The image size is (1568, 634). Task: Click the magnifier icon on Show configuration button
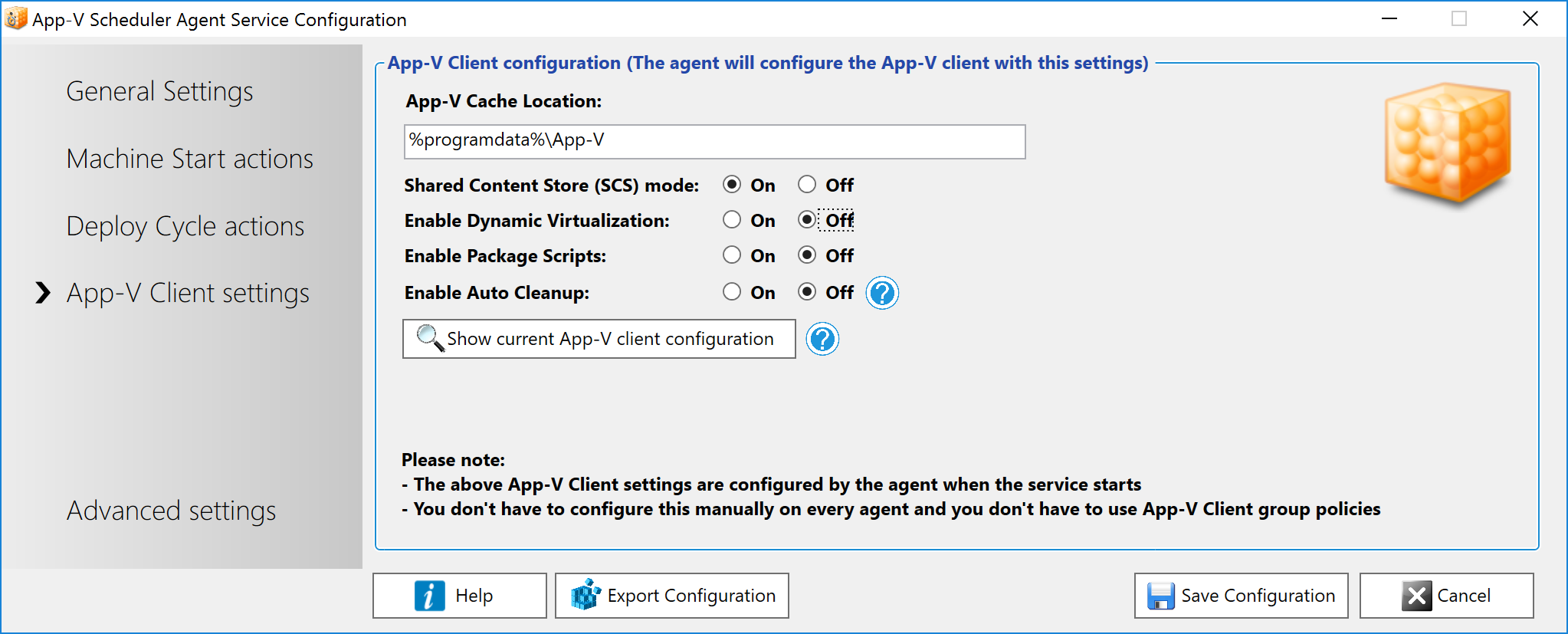click(429, 338)
